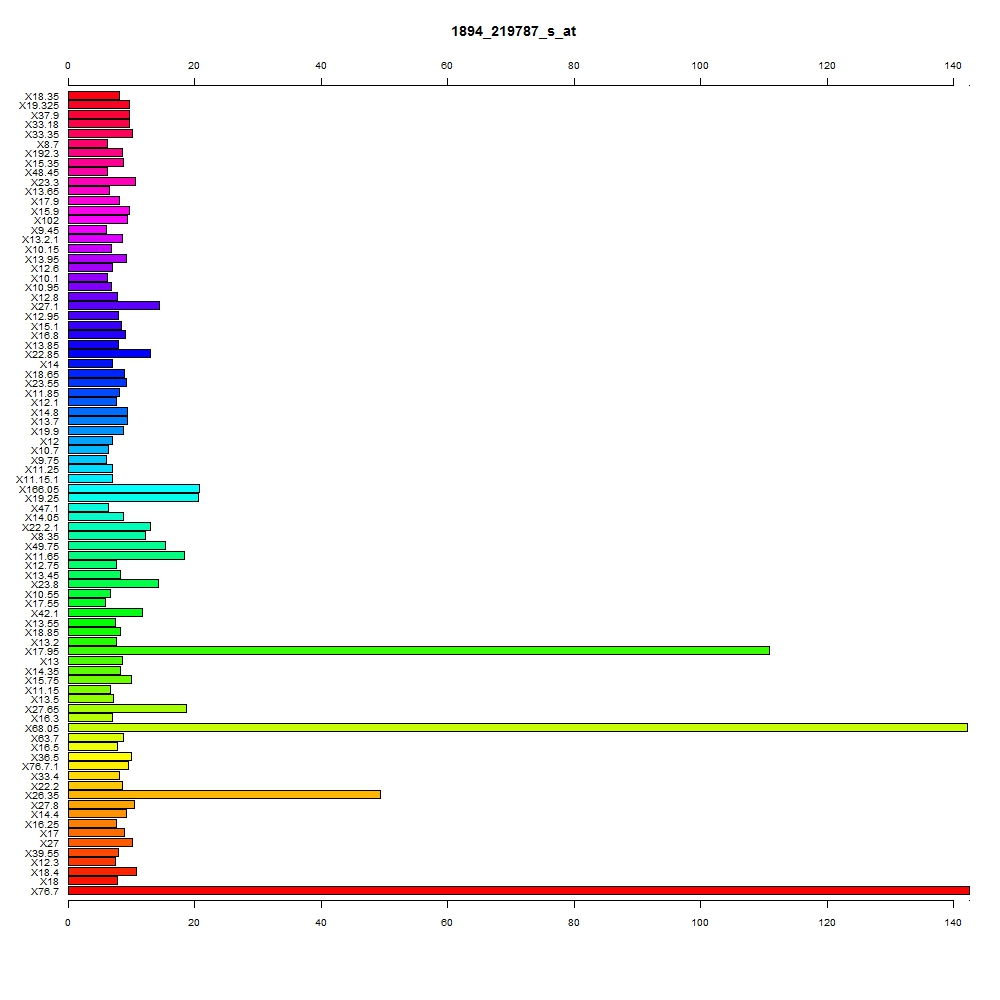Viewport: 1000px width, 1000px height.
Task: Click the 20 tick on bottom axis
Action: point(194,922)
